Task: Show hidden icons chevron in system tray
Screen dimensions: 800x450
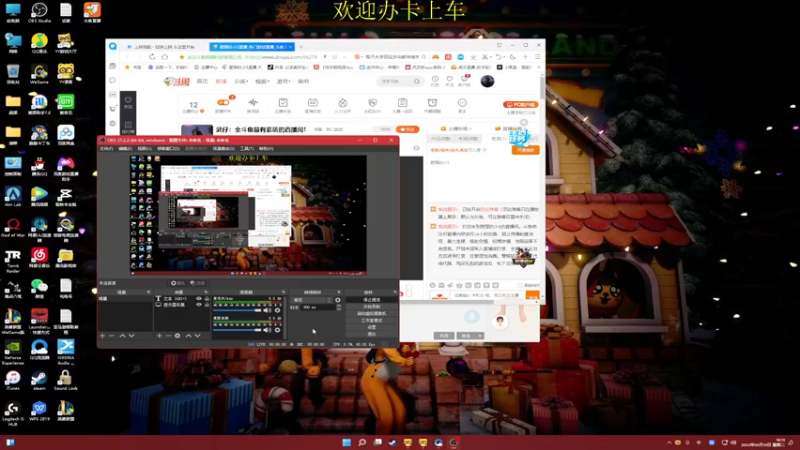Action: click(669, 443)
